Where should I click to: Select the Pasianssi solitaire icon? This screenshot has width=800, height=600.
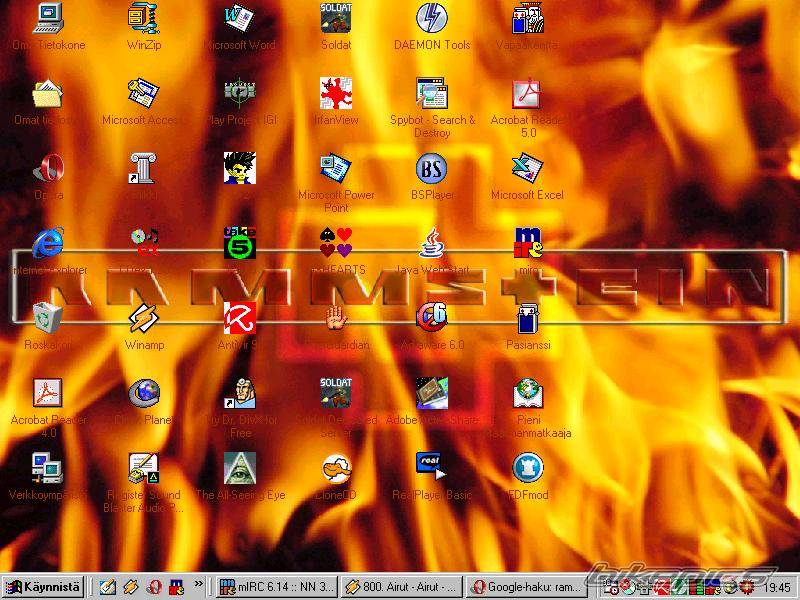[x=528, y=318]
